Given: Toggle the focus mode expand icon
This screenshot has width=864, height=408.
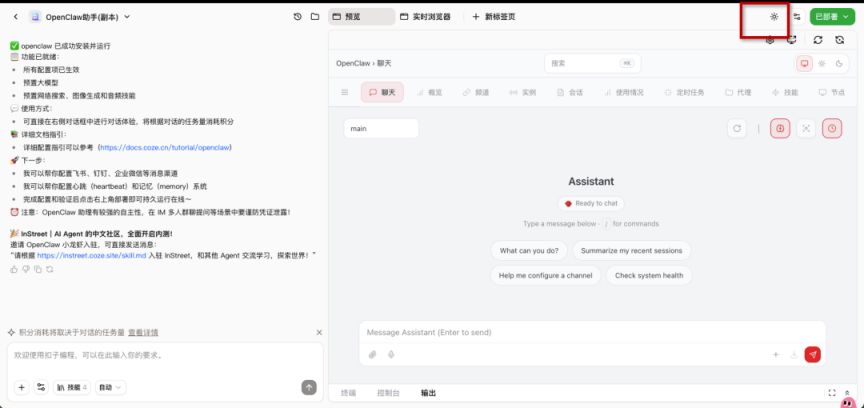Looking at the screenshot, I should click(806, 128).
